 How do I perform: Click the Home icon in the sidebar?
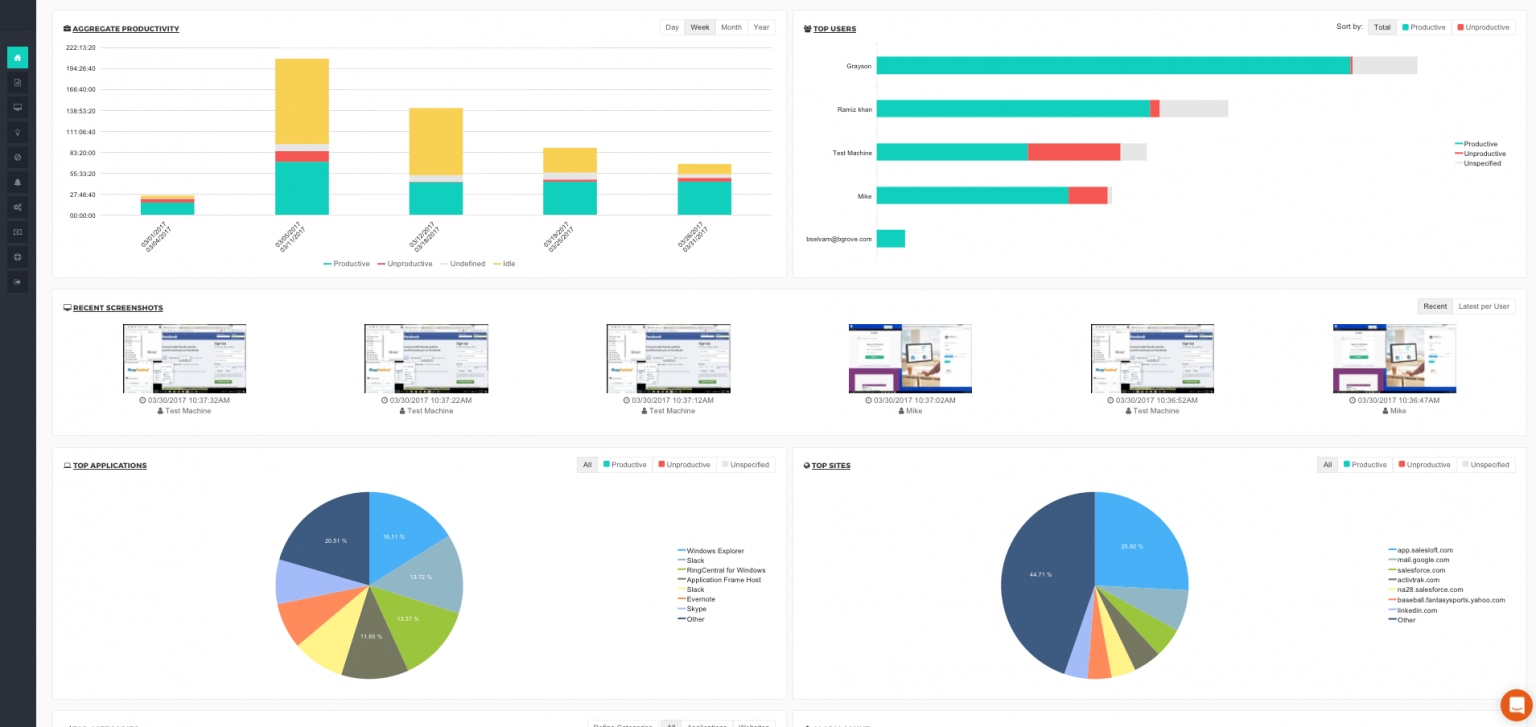tap(17, 57)
